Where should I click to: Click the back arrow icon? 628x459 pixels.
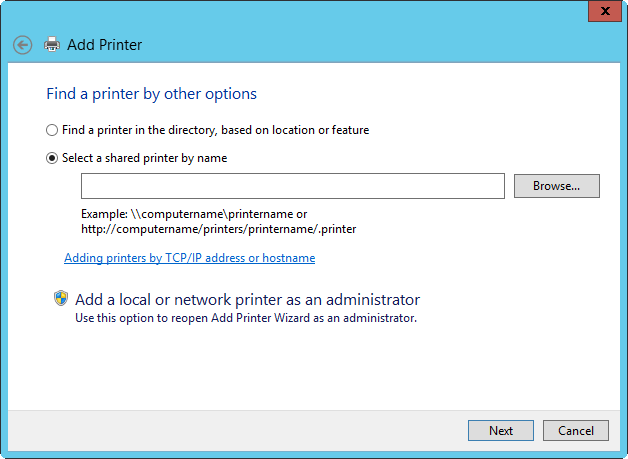coord(22,45)
